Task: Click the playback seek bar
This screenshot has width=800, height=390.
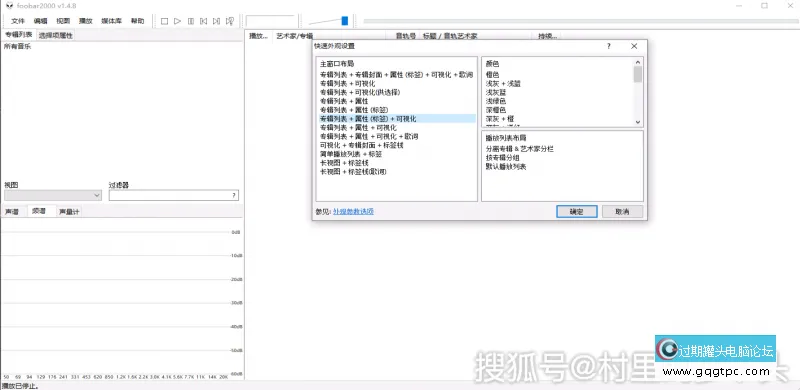Action: click(x=580, y=21)
